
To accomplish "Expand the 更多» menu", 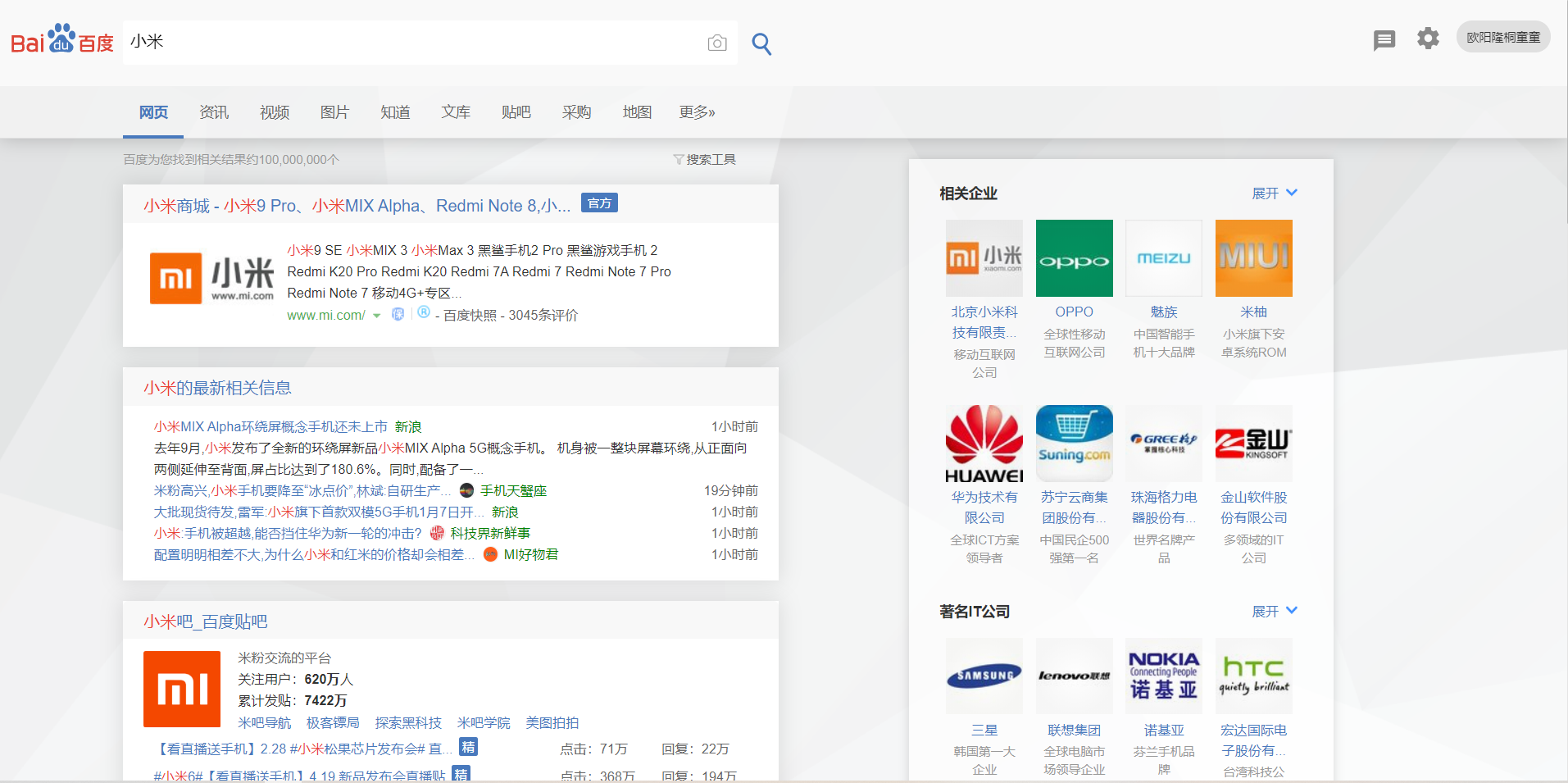I will [697, 112].
